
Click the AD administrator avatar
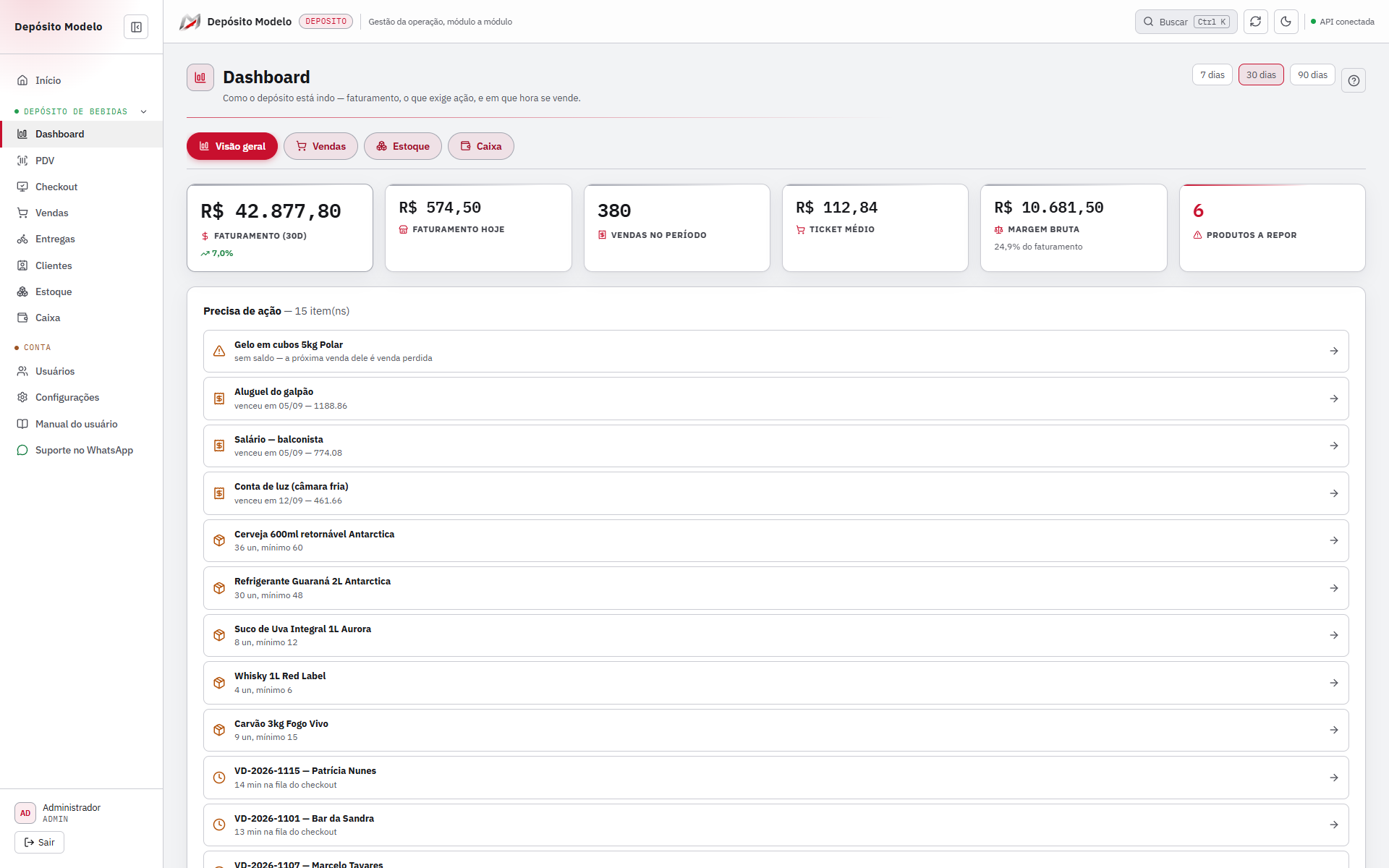(25, 813)
